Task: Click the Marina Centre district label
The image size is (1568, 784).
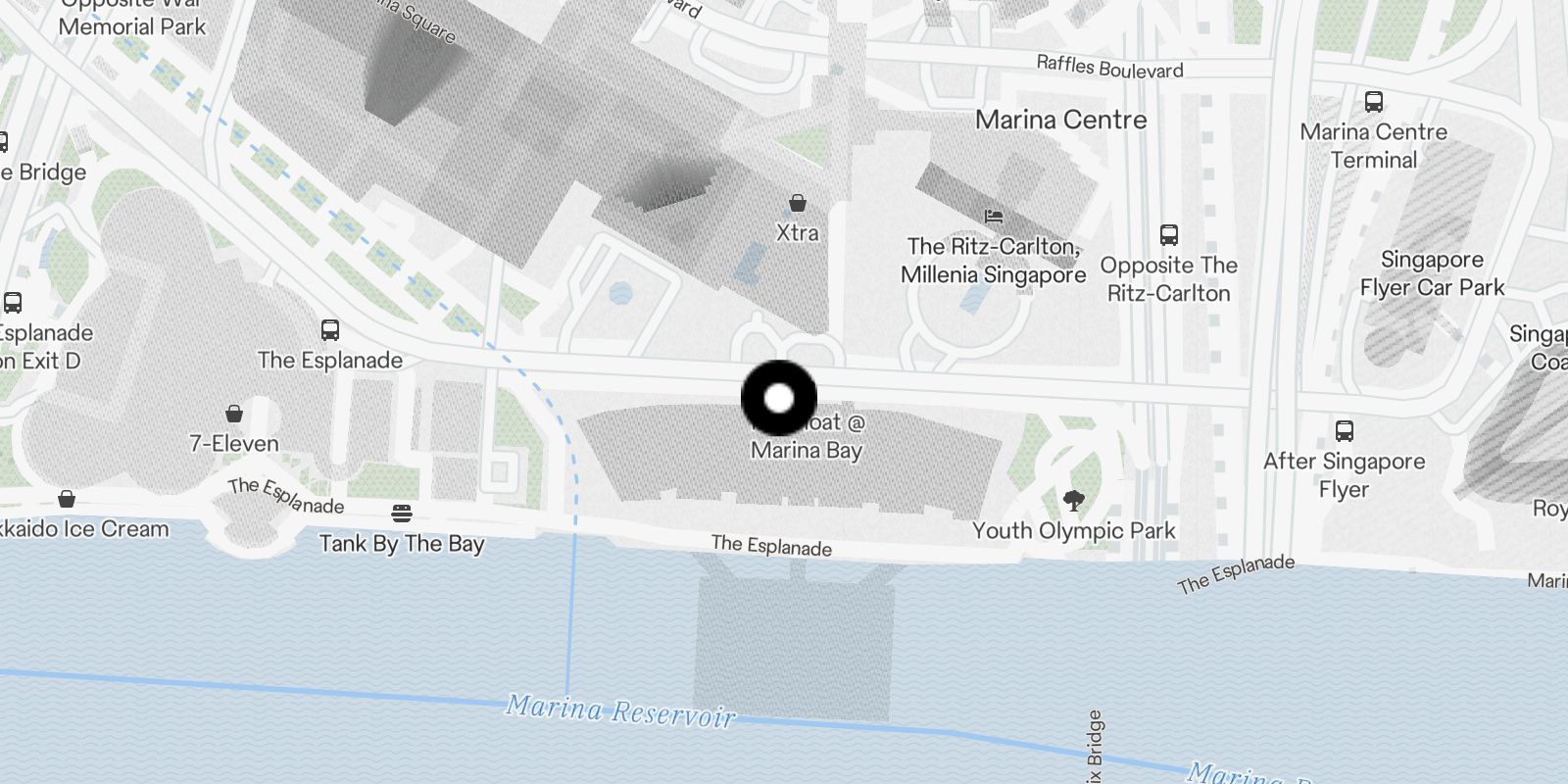Action: pyautogui.click(x=1061, y=120)
